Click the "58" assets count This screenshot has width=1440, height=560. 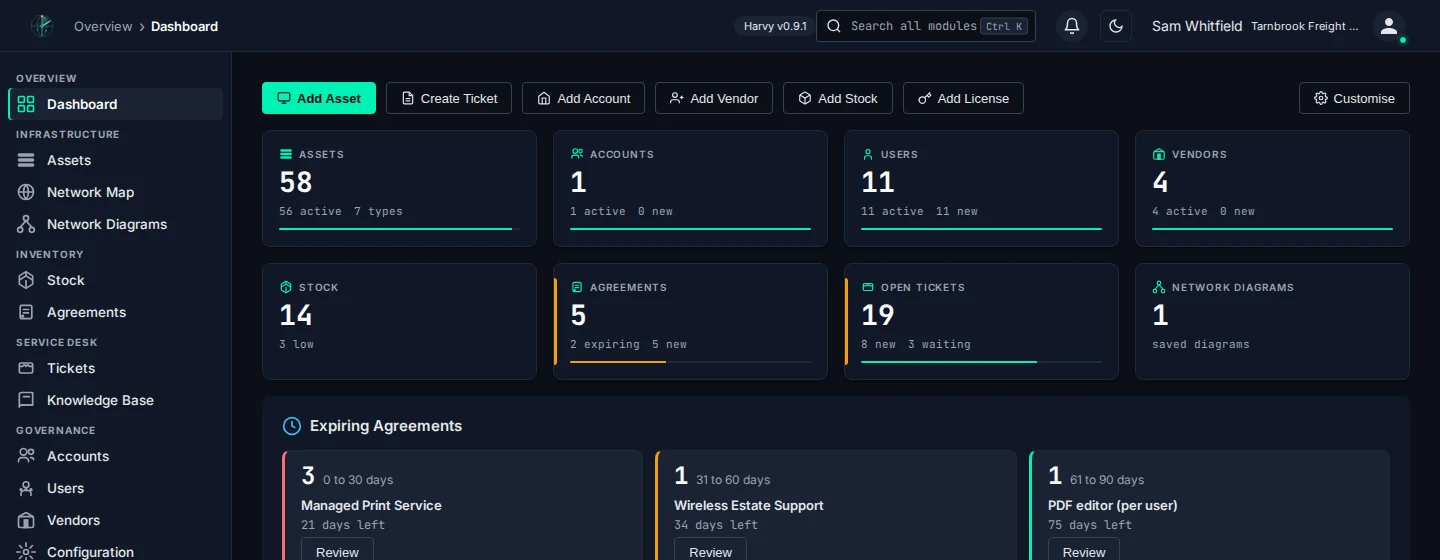(x=296, y=182)
